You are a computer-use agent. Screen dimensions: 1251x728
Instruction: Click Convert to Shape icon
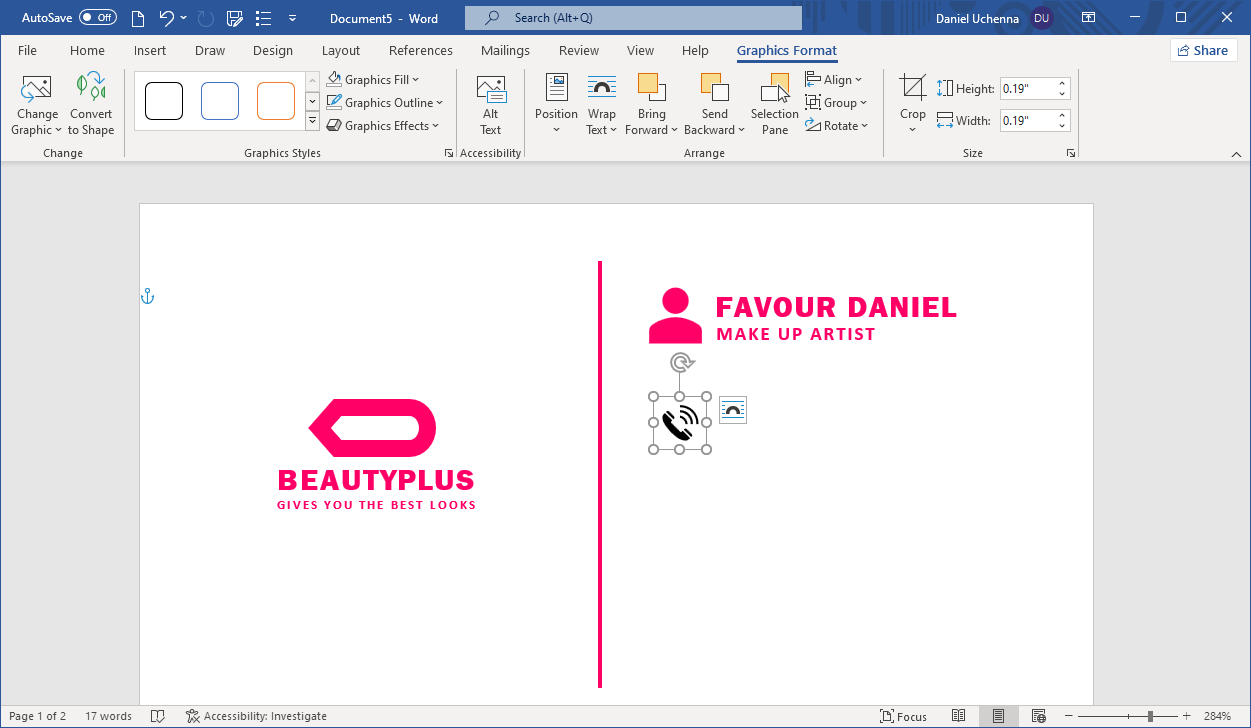[x=91, y=89]
